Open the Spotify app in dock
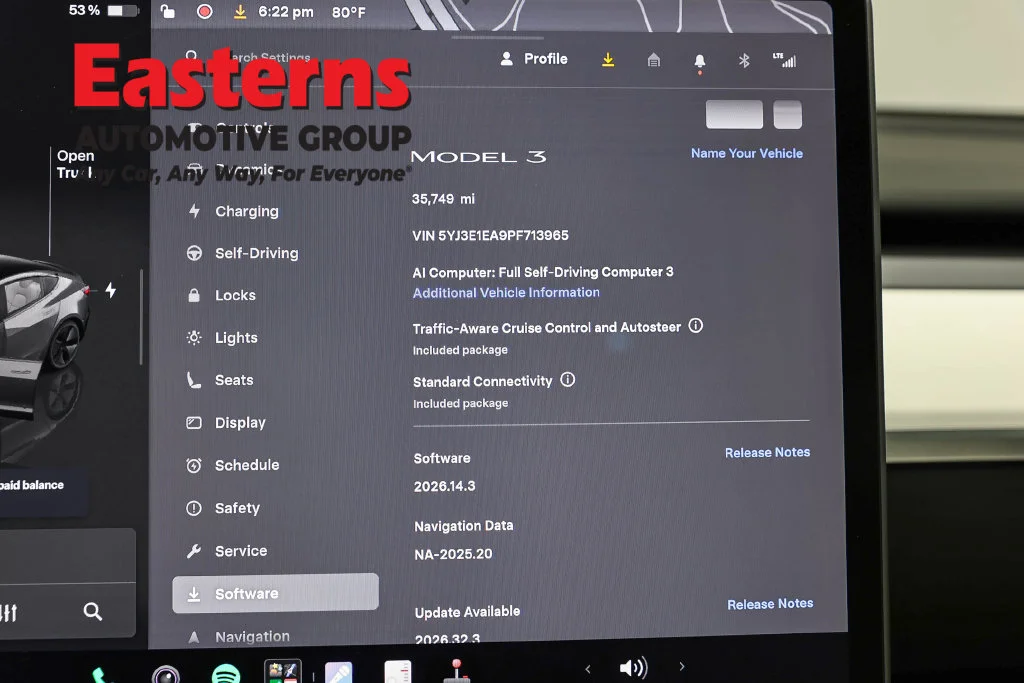 point(226,674)
